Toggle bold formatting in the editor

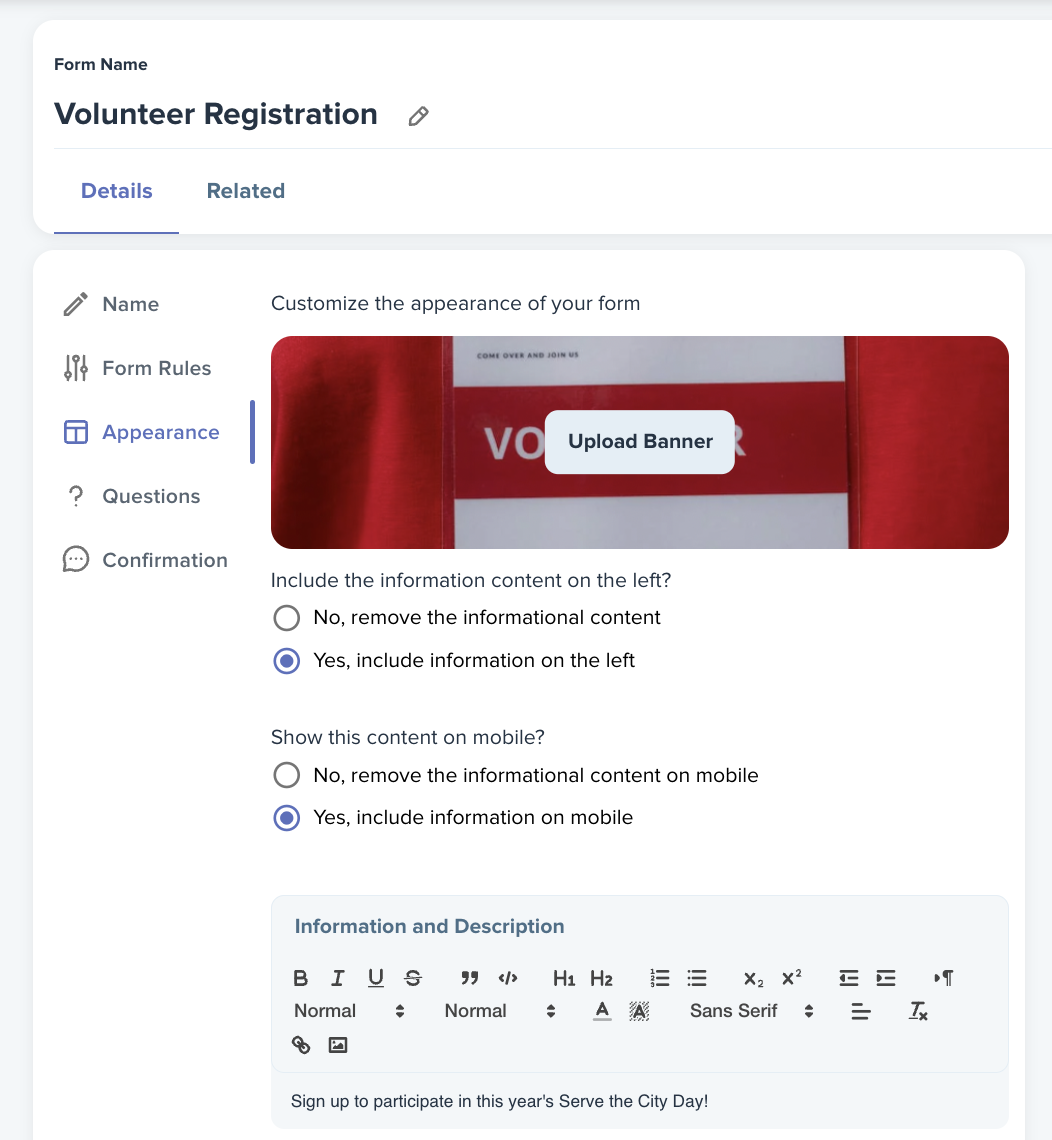[x=300, y=978]
